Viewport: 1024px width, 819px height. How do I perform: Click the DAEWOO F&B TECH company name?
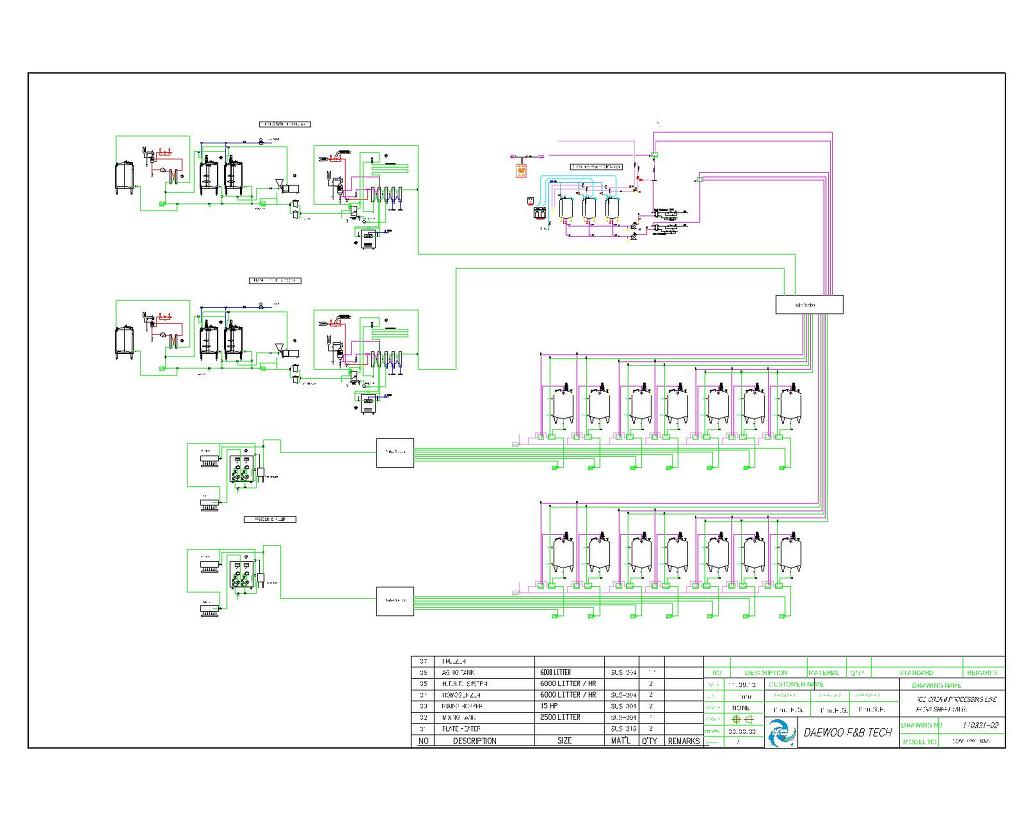847,732
